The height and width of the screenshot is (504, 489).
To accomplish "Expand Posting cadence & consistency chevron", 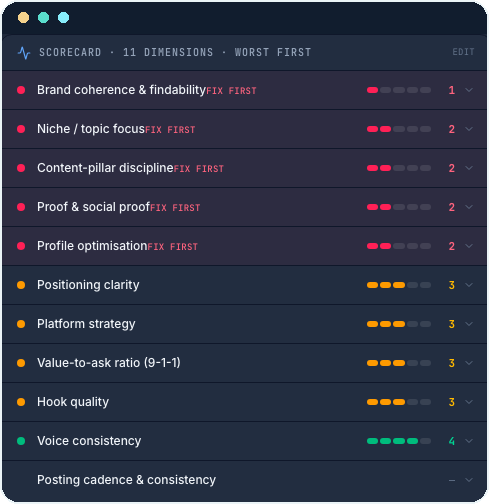I will tap(469, 480).
